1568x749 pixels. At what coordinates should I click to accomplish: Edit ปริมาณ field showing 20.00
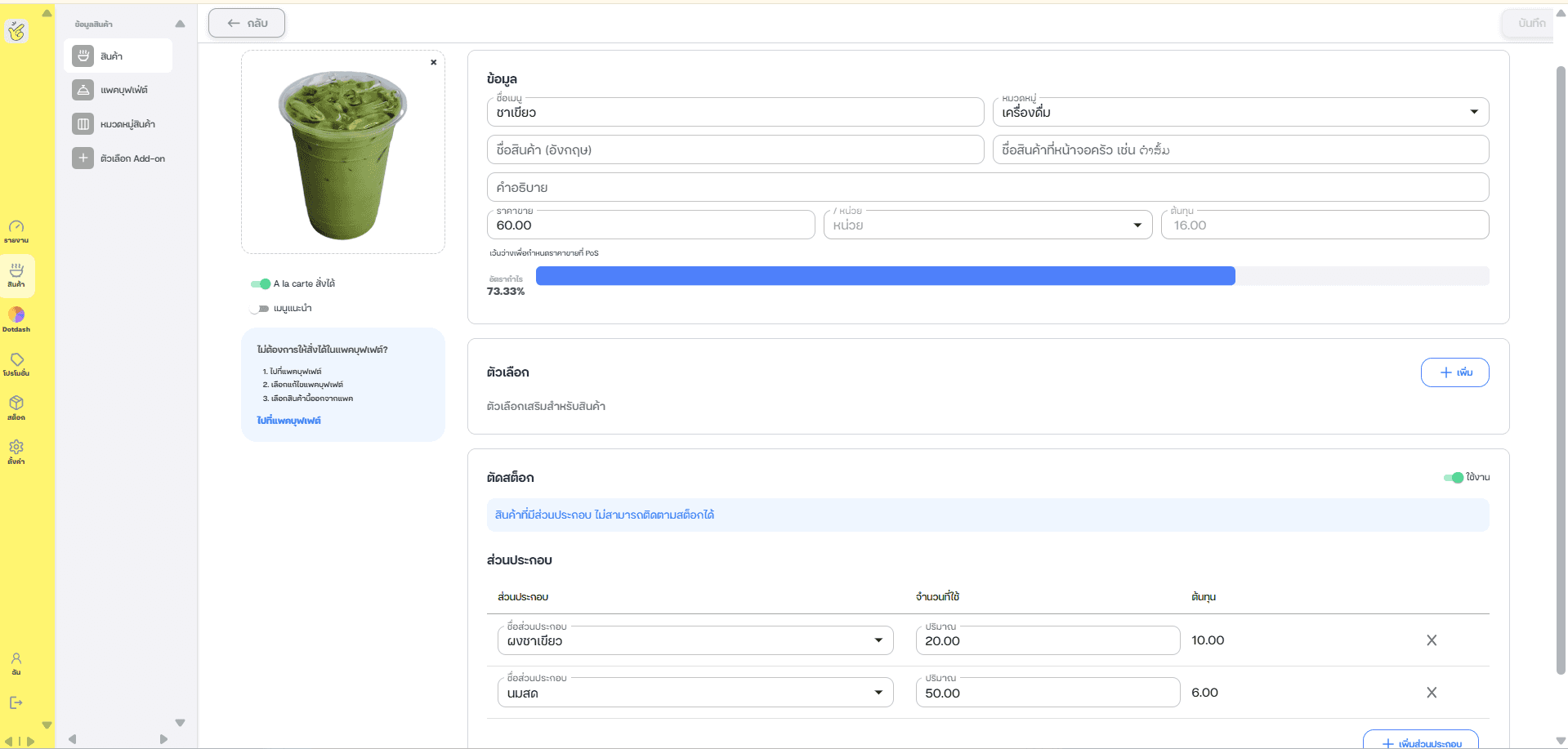tap(1048, 640)
